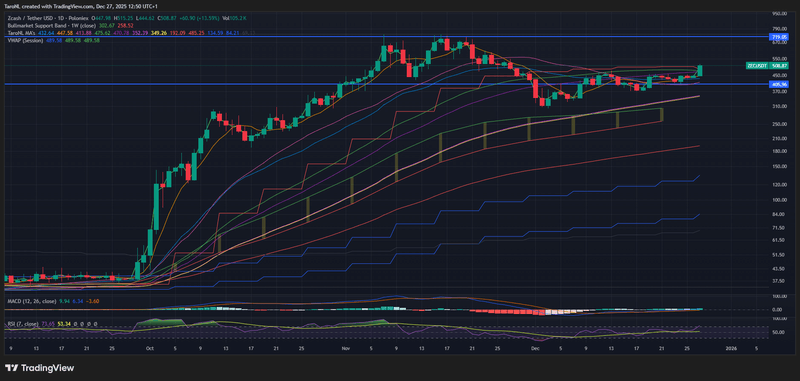
Task: Click the 84.00 price axis label
Action: (x=778, y=214)
